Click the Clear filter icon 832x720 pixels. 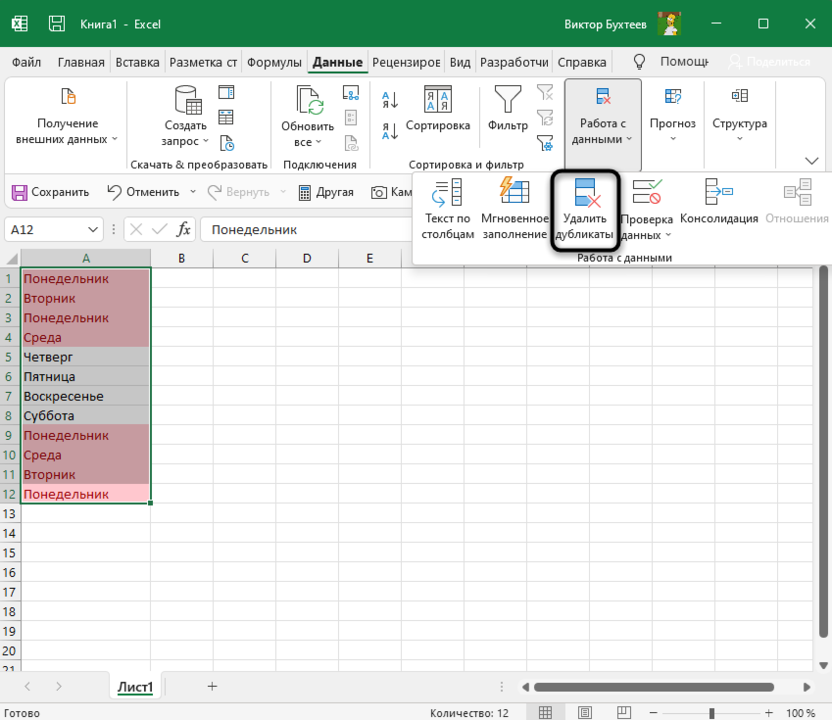click(x=545, y=92)
